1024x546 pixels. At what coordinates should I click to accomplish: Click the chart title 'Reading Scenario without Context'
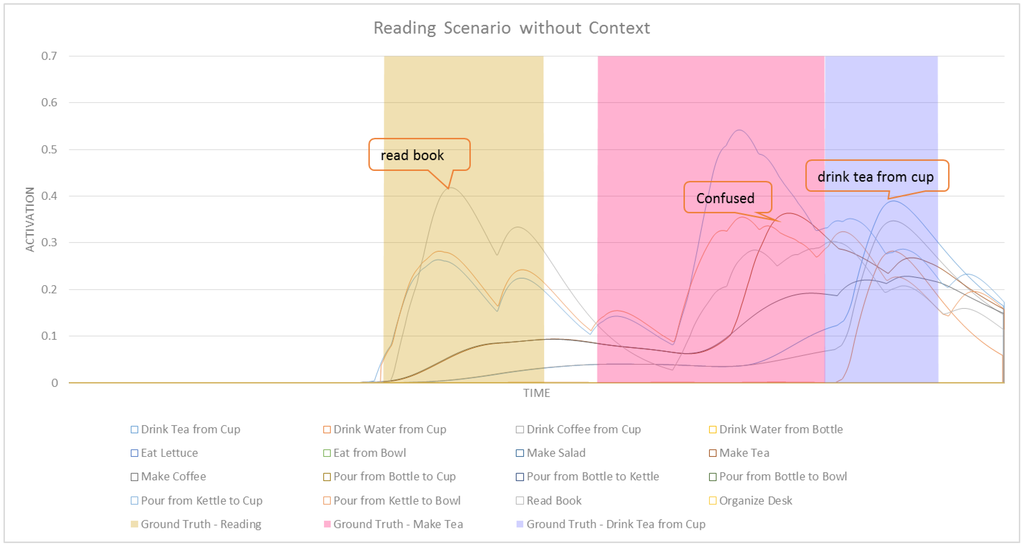click(x=511, y=28)
